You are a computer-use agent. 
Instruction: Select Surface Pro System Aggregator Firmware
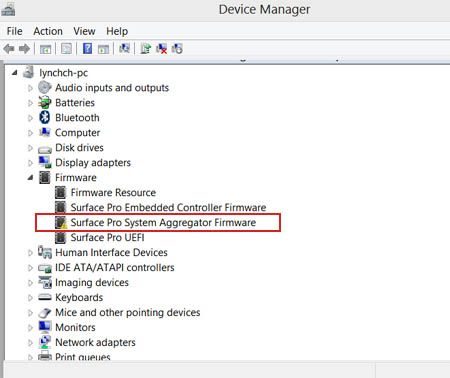(163, 222)
